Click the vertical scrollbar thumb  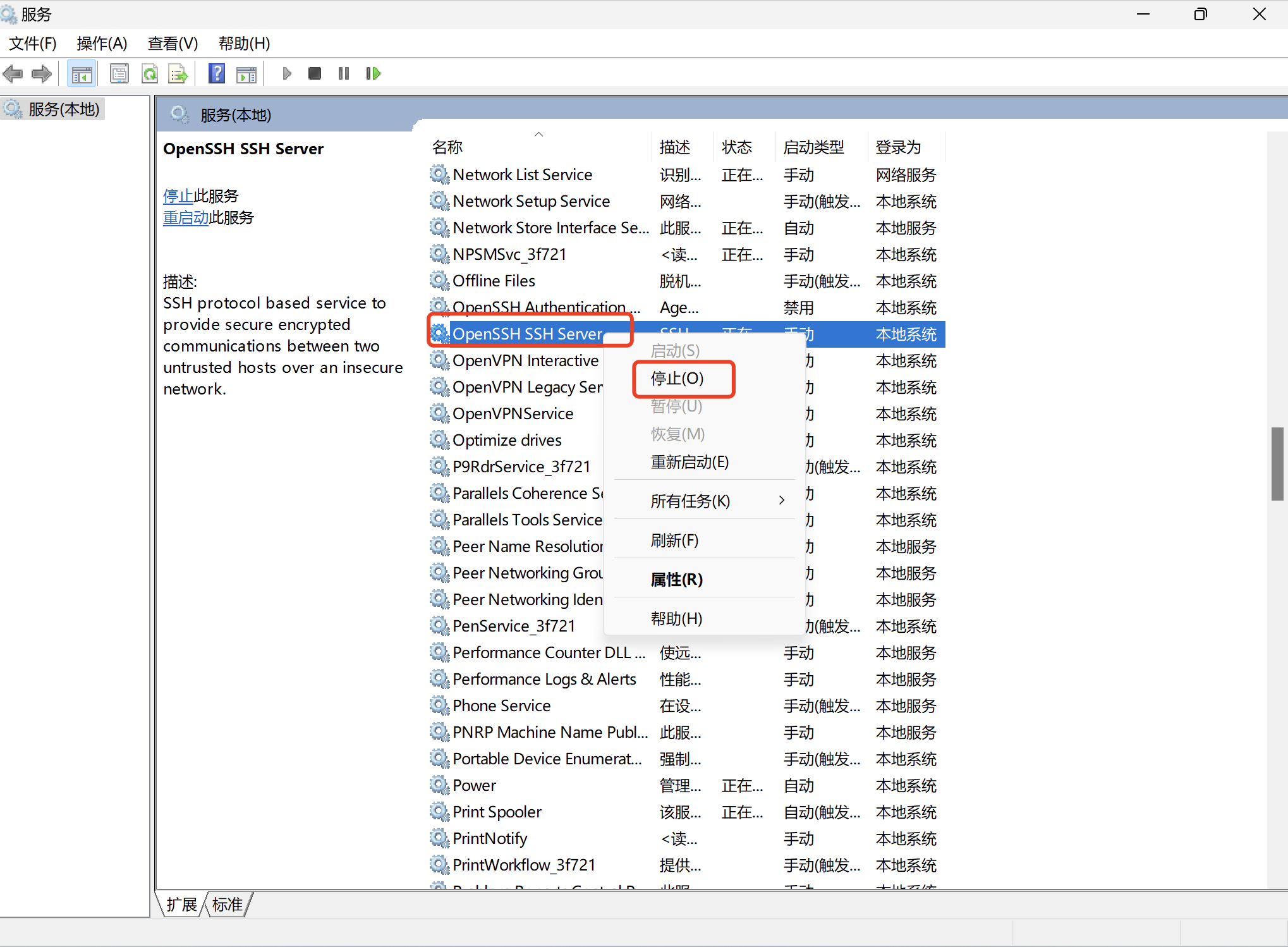tap(1277, 463)
